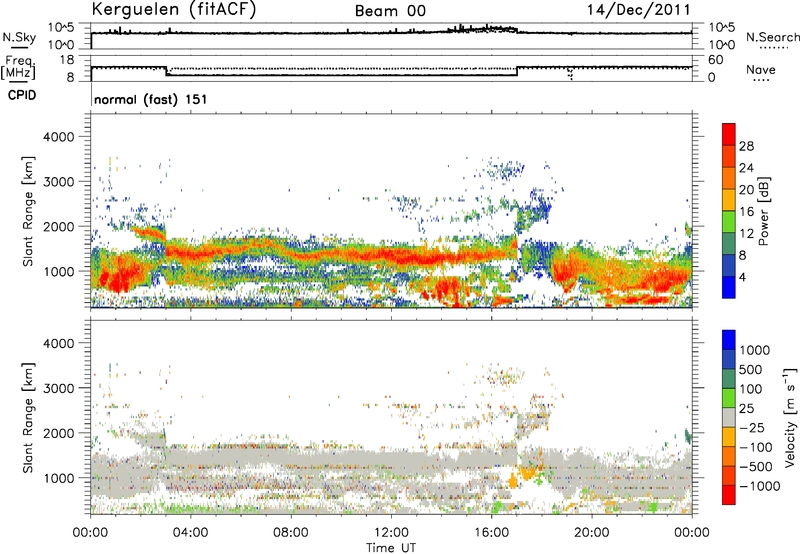Click the 'Nave' legend label
The height and width of the screenshot is (554, 800).
761,70
